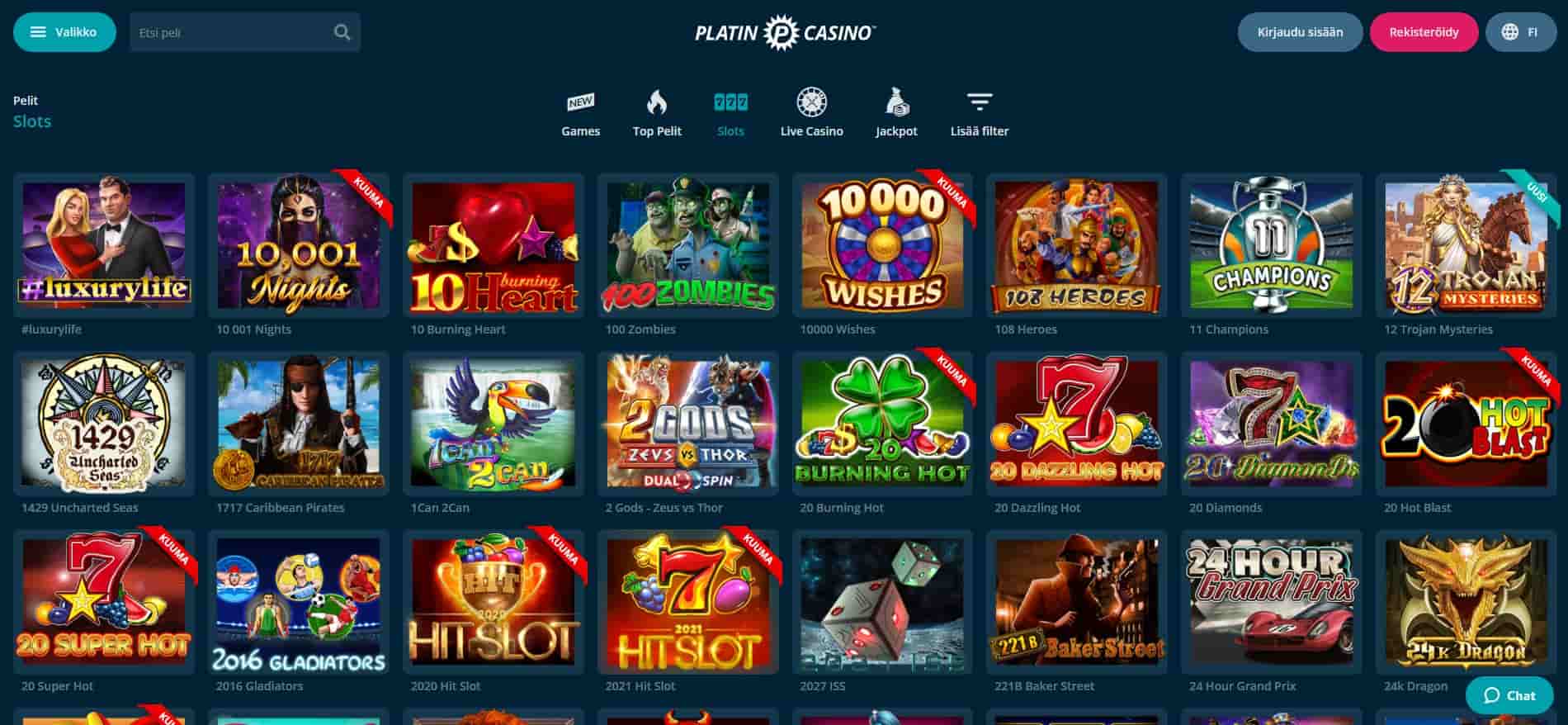The height and width of the screenshot is (725, 1568).
Task: Select the 24 Hour Grand Prix thumbnail
Action: (x=1271, y=602)
